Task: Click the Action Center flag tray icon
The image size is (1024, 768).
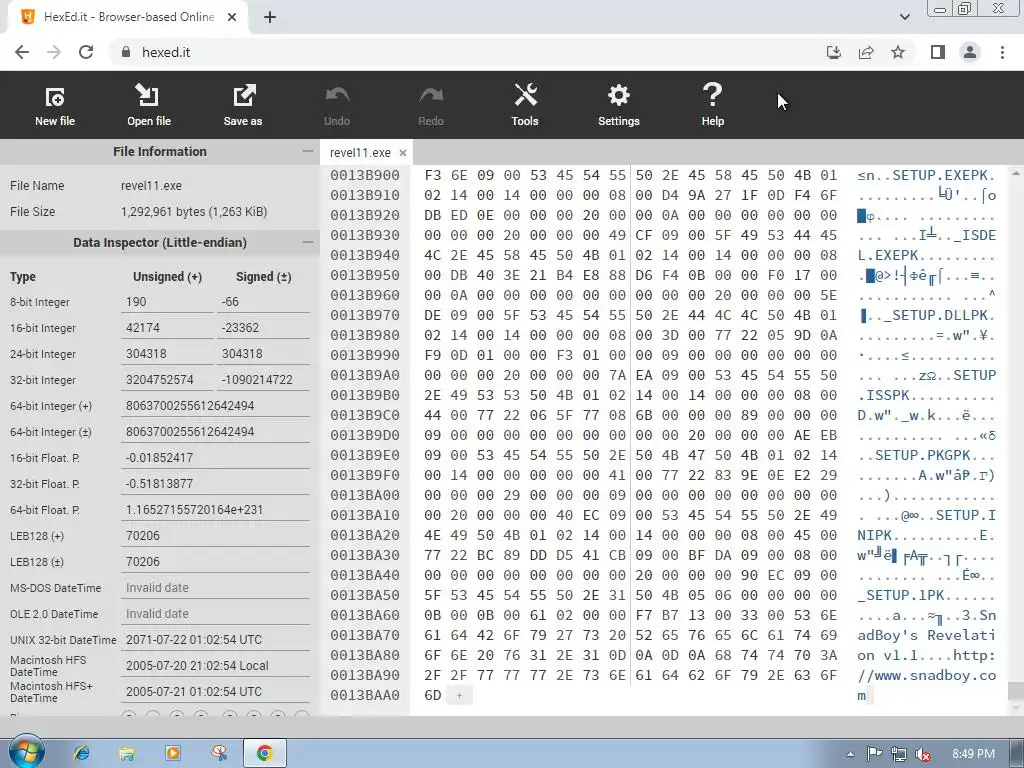Action: 874,754
